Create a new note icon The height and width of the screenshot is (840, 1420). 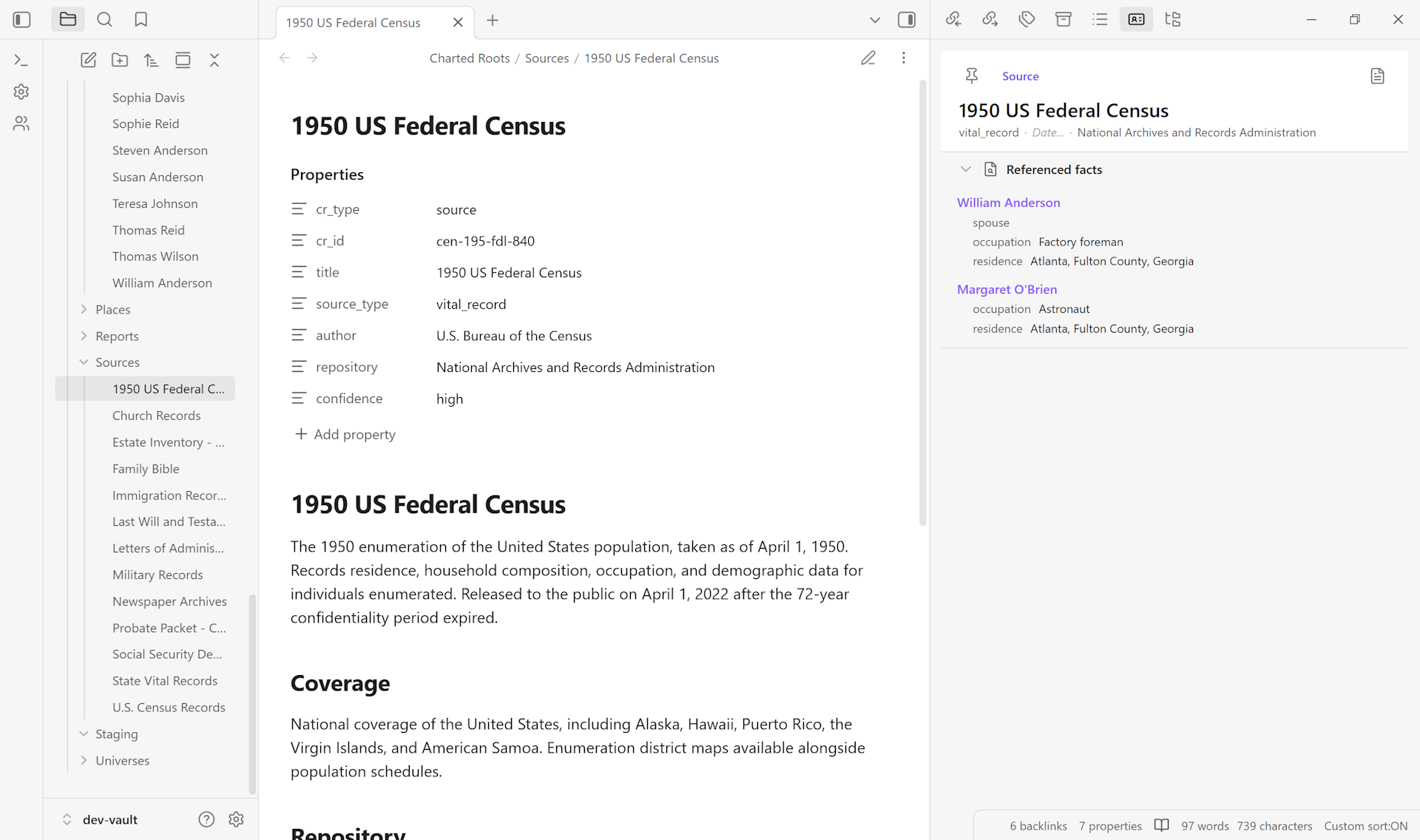[88, 60]
